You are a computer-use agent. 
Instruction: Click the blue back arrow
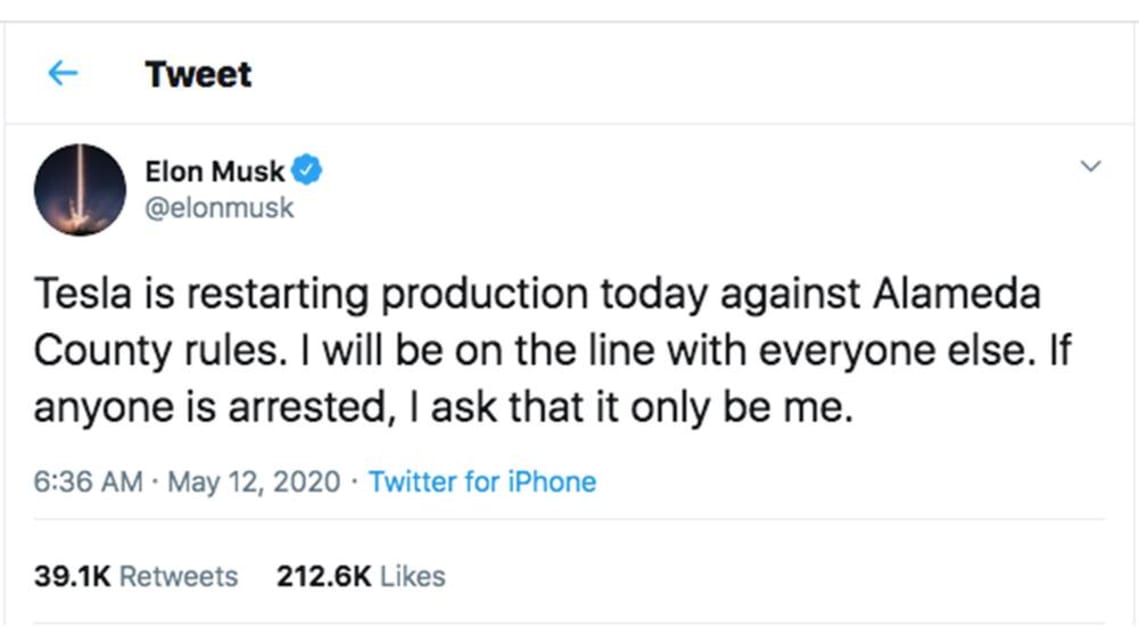pos(63,73)
